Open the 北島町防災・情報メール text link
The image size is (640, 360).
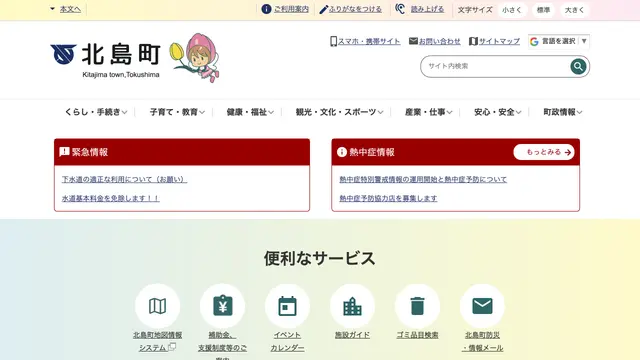tap(482, 341)
